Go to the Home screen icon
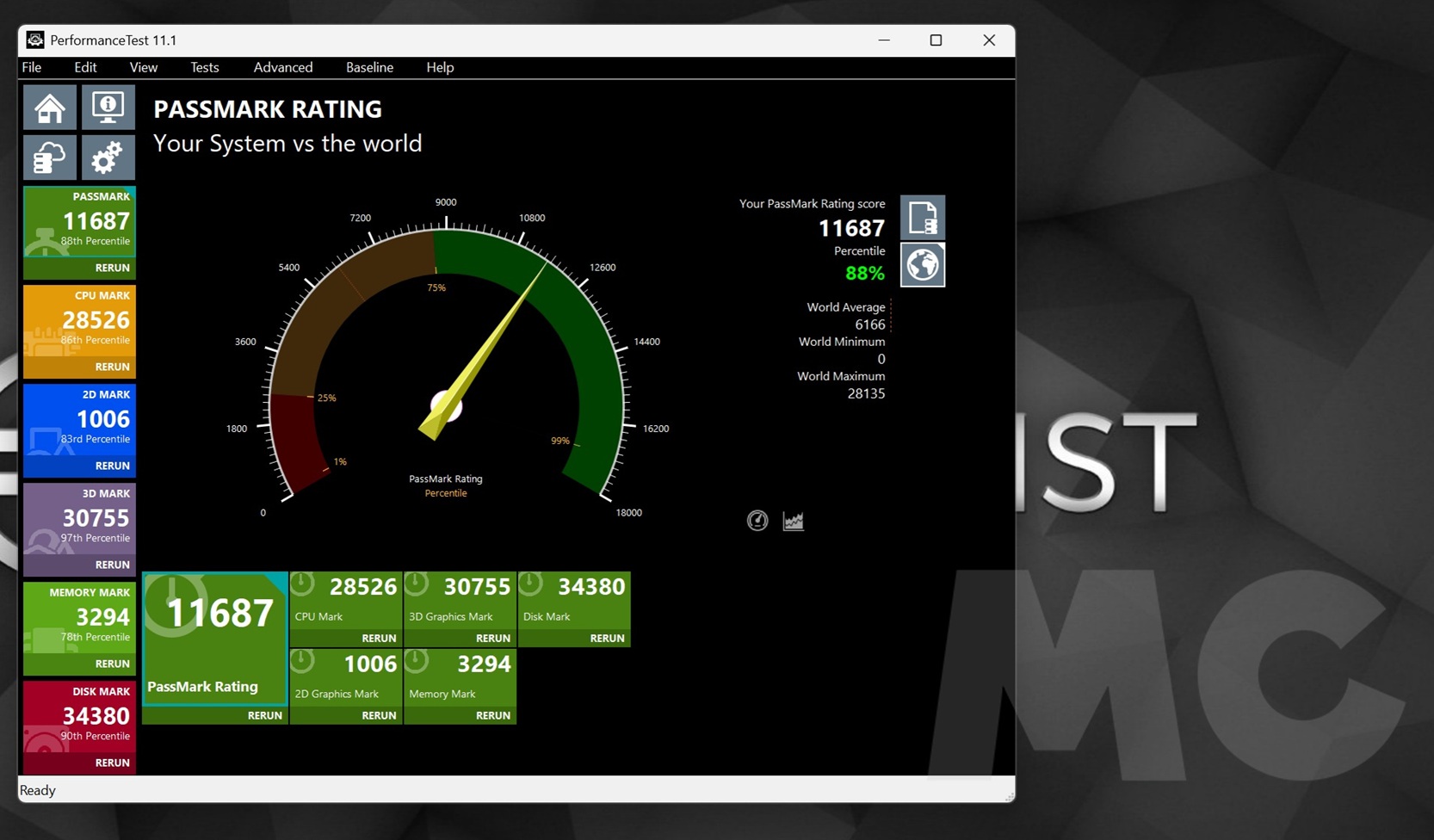The width and height of the screenshot is (1434, 840). click(x=50, y=108)
